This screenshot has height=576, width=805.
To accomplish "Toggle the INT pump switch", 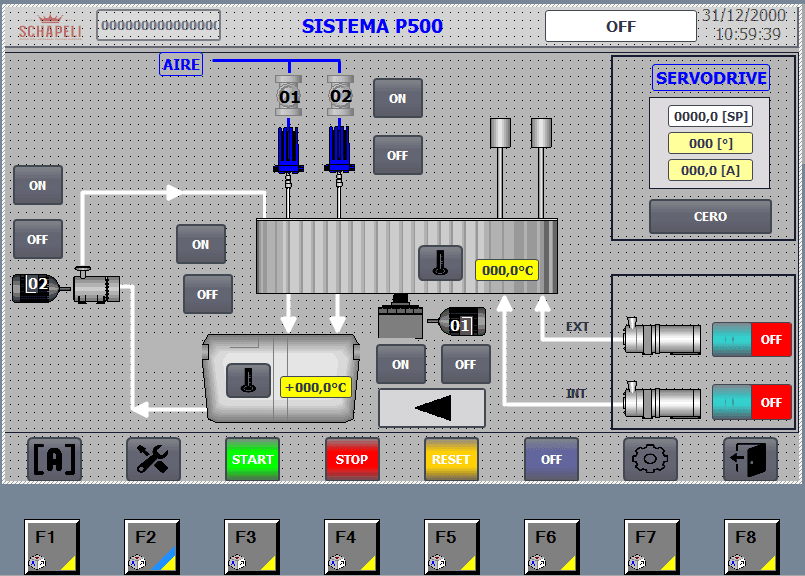I will 752,402.
